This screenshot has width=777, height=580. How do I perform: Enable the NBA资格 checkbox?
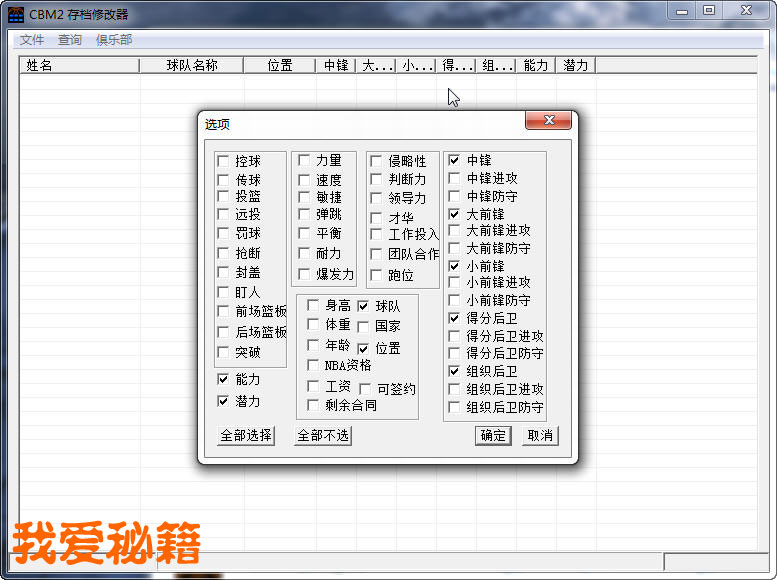coord(313,366)
